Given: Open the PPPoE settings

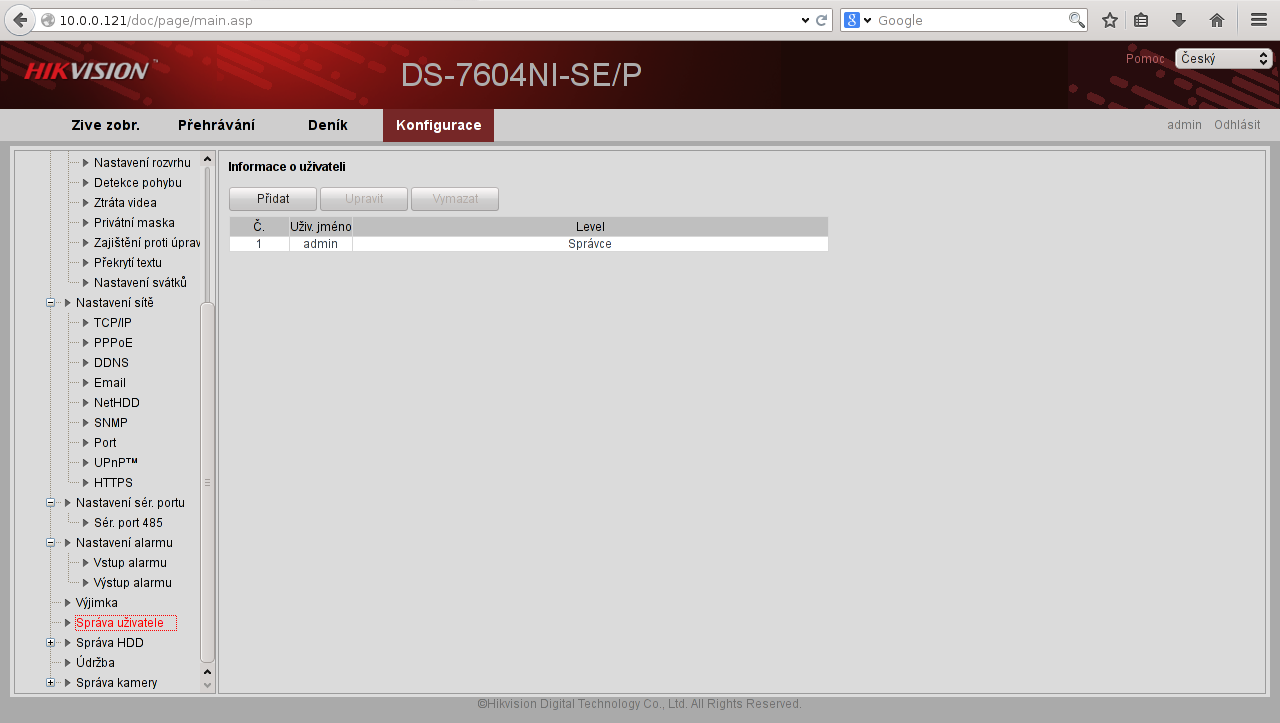Looking at the screenshot, I should pyautogui.click(x=113, y=343).
